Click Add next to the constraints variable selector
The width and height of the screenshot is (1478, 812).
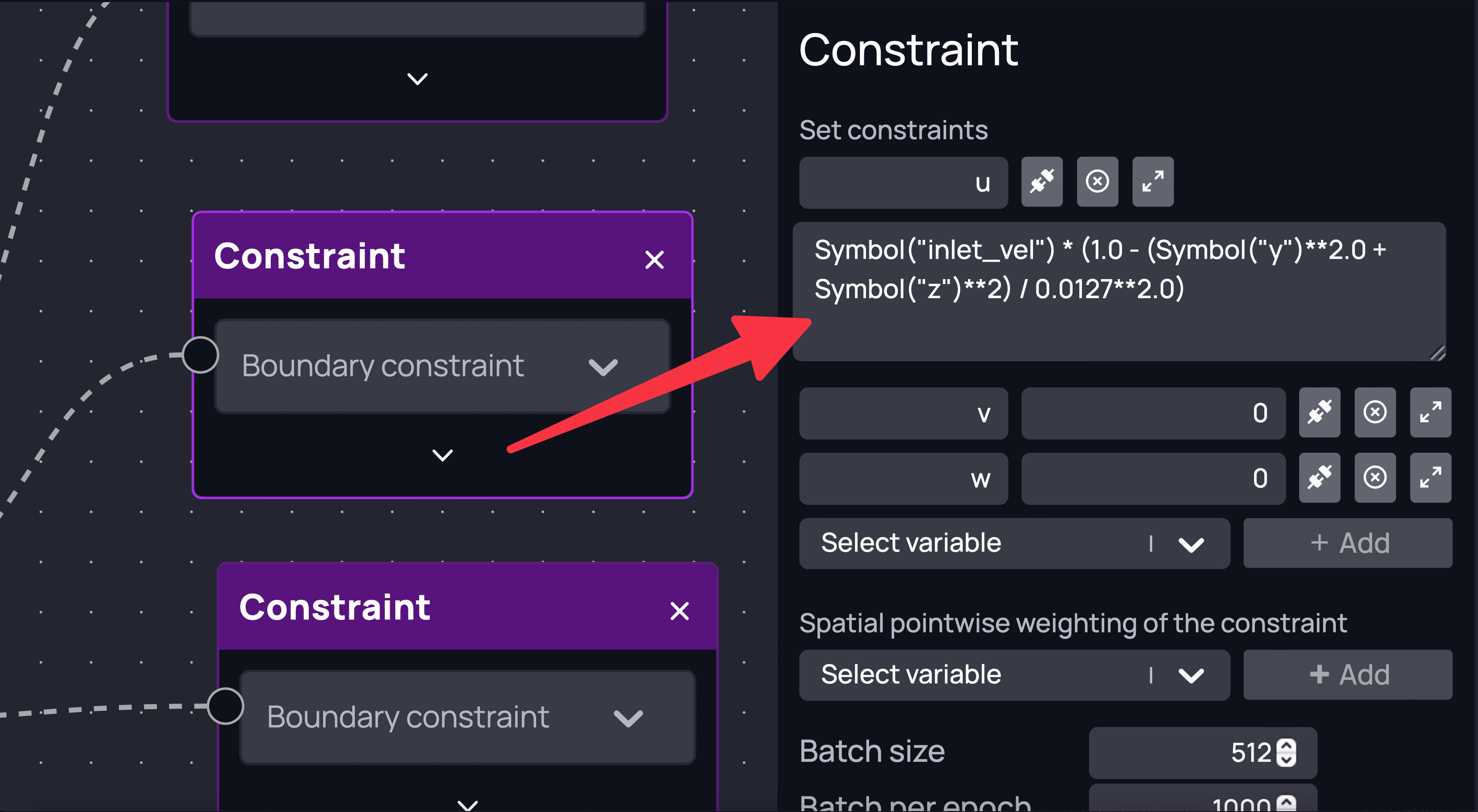coord(1347,543)
